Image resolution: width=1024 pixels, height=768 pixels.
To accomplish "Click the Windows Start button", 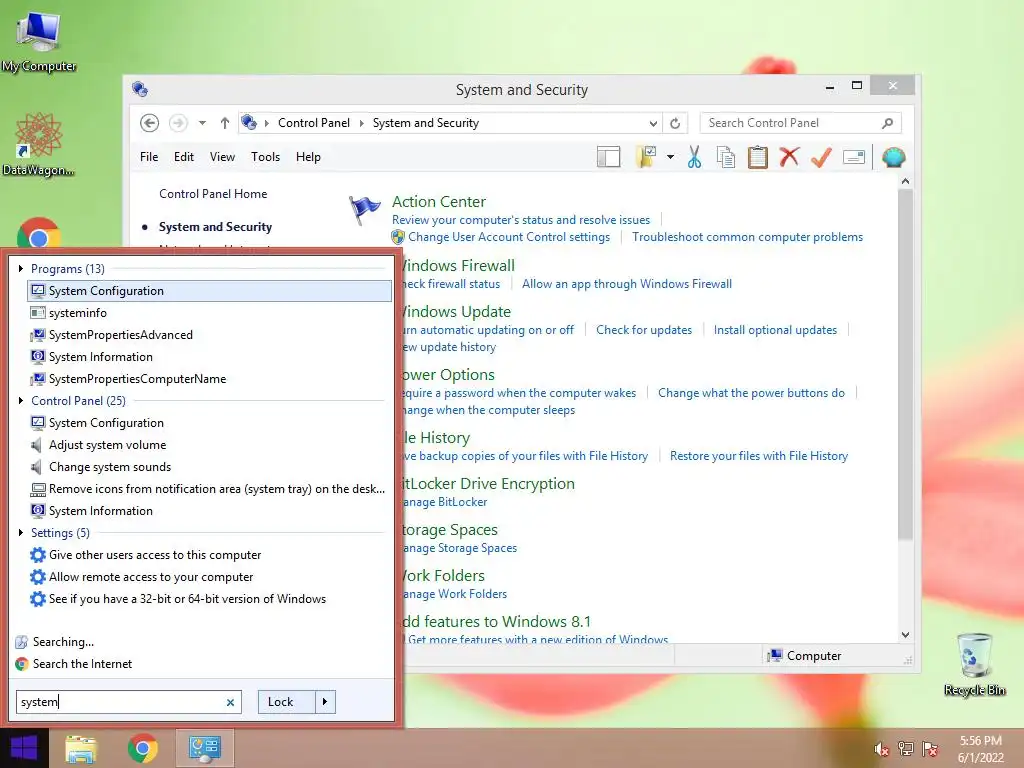I will click(x=24, y=748).
